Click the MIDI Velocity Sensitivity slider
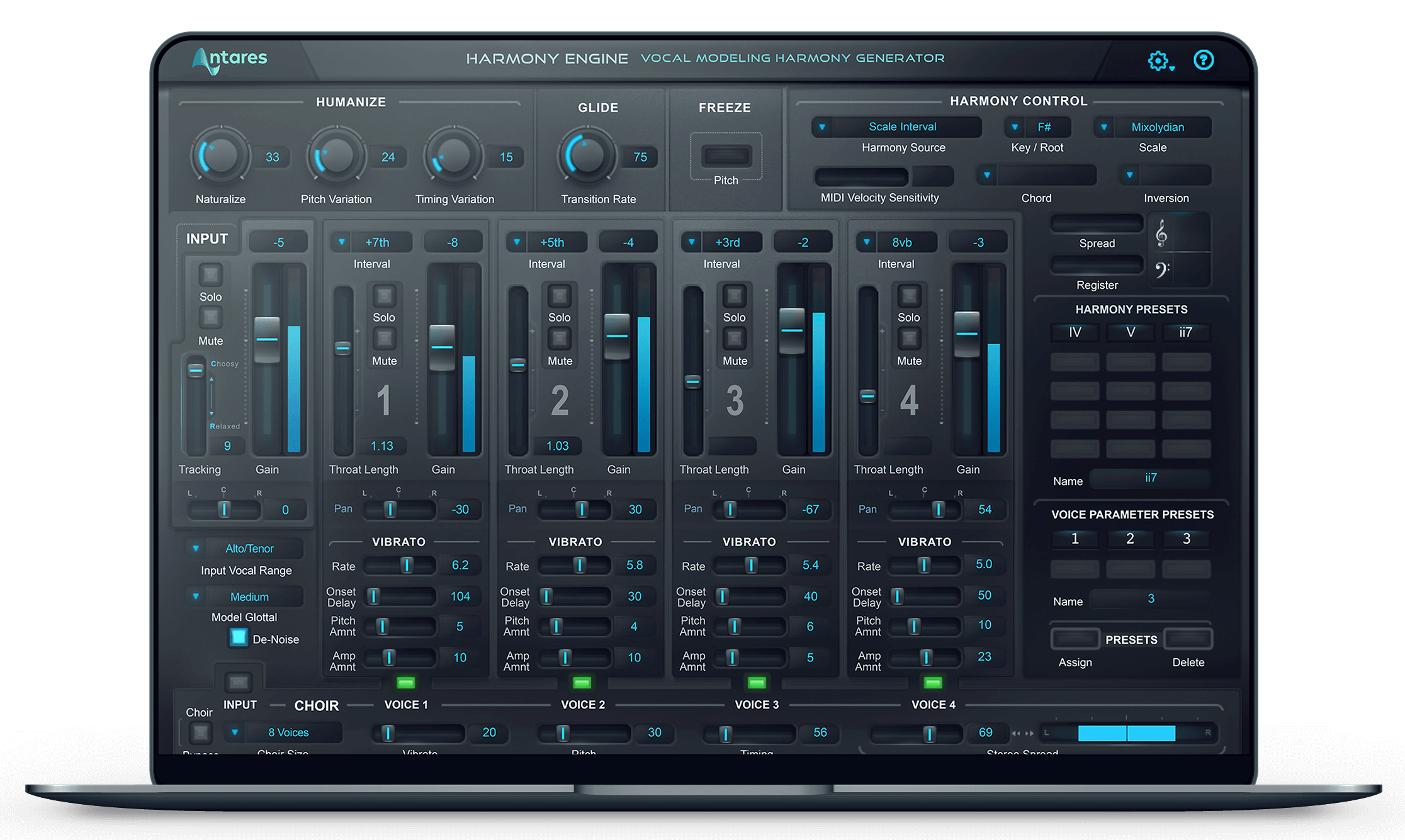 click(x=862, y=176)
